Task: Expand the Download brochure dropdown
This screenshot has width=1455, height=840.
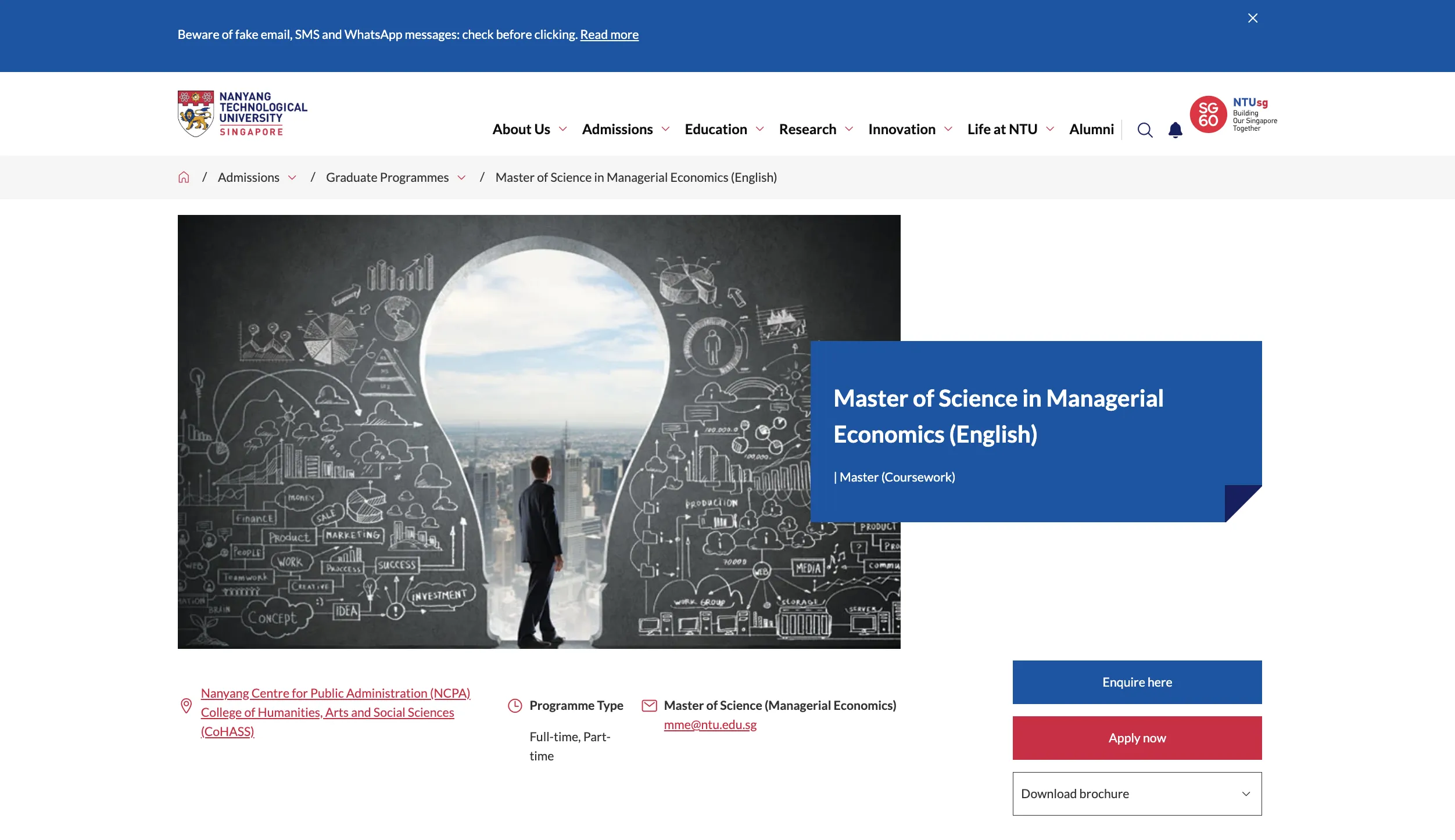Action: [x=1137, y=794]
